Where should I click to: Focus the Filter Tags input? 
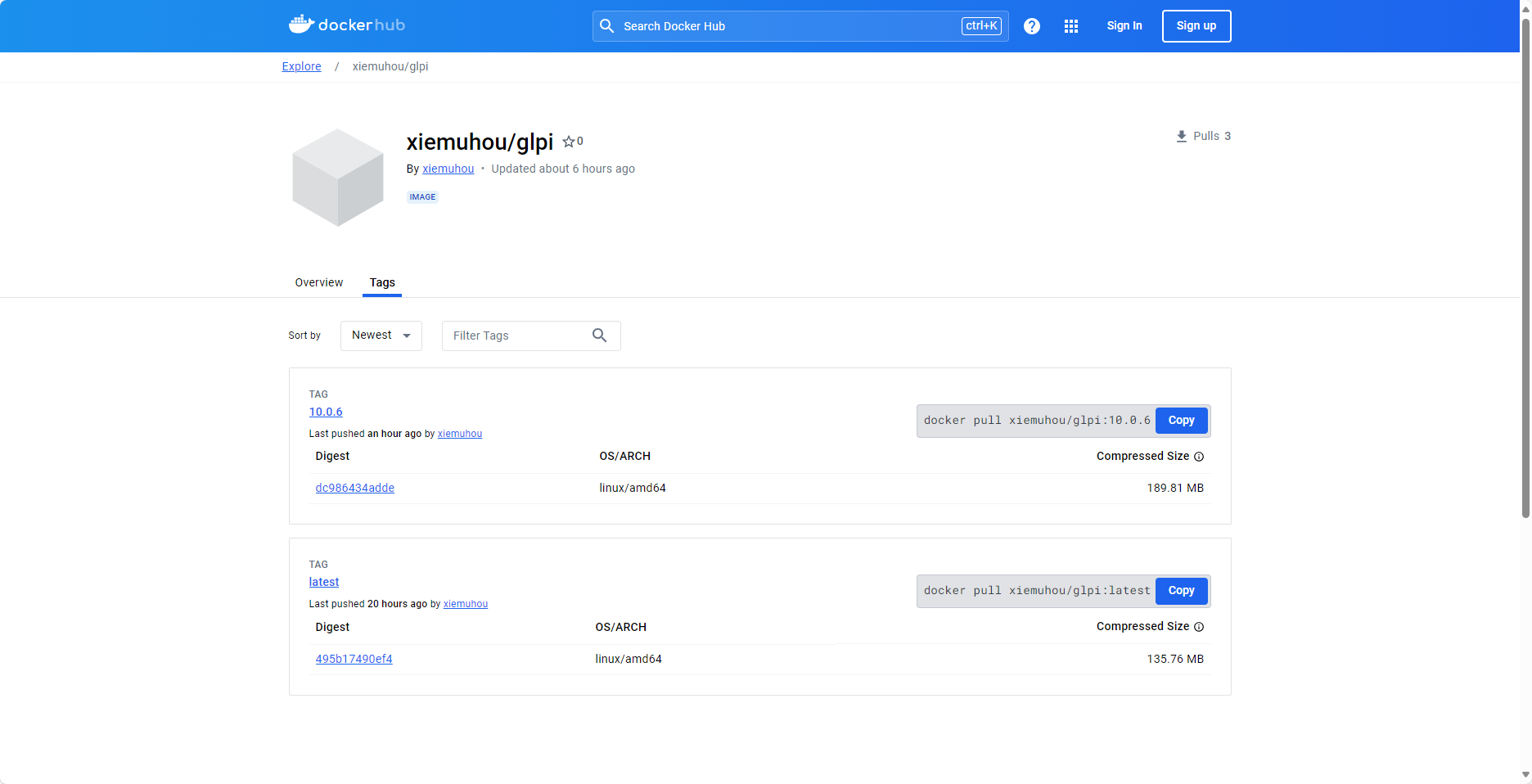coord(531,336)
